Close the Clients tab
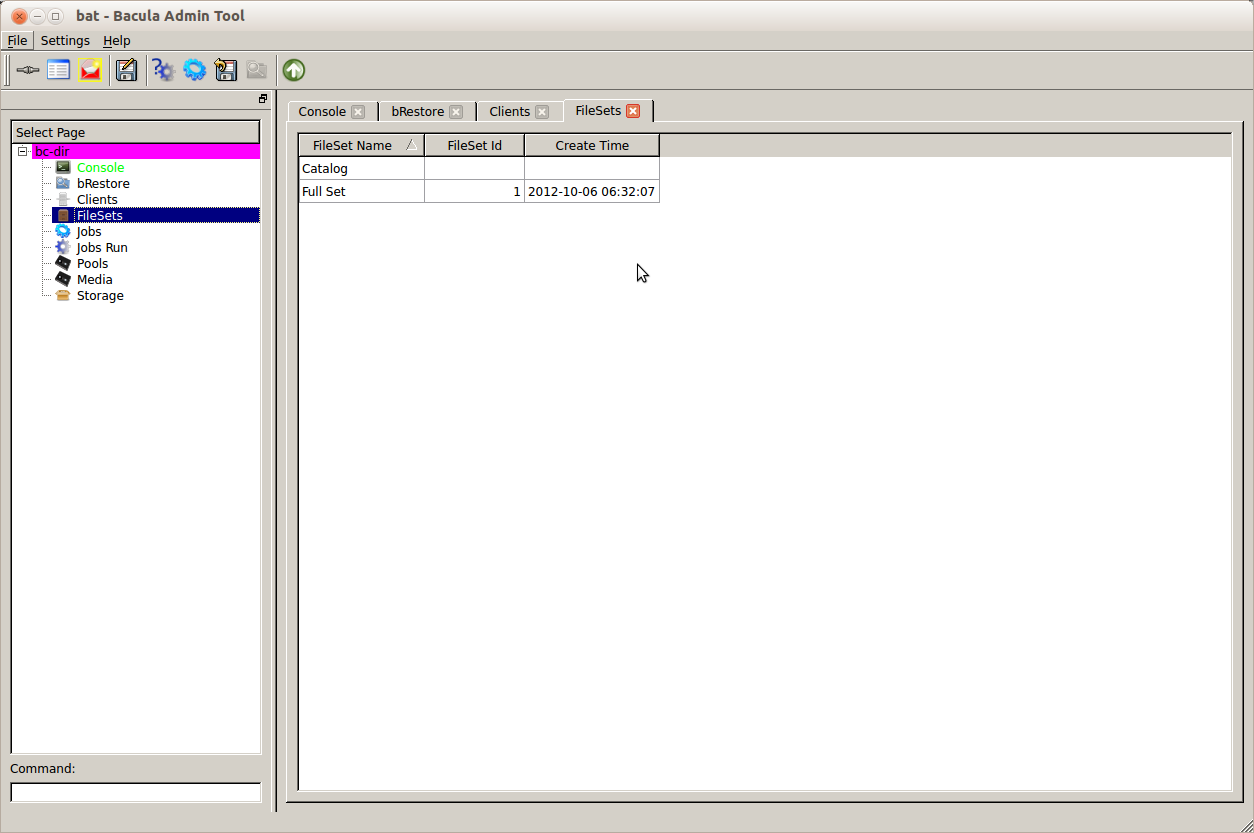 pos(545,111)
